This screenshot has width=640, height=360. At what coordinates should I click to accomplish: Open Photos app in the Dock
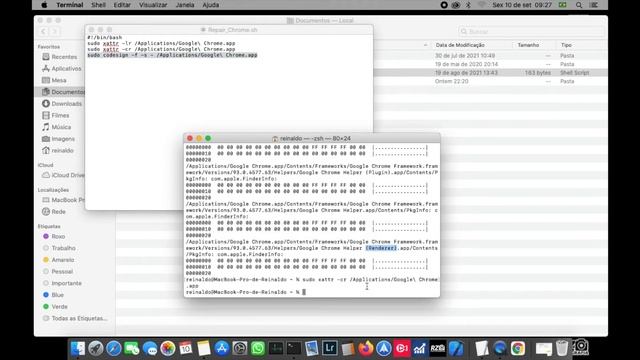(168, 349)
